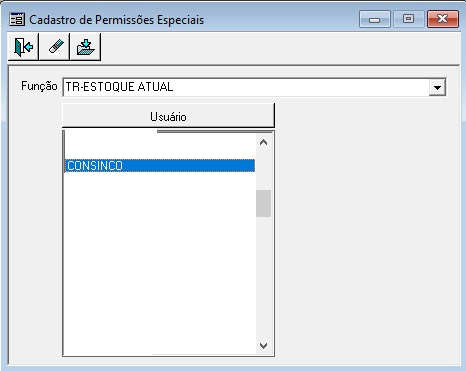Click the exit door toolbar icon
This screenshot has width=466, height=371.
23,47
